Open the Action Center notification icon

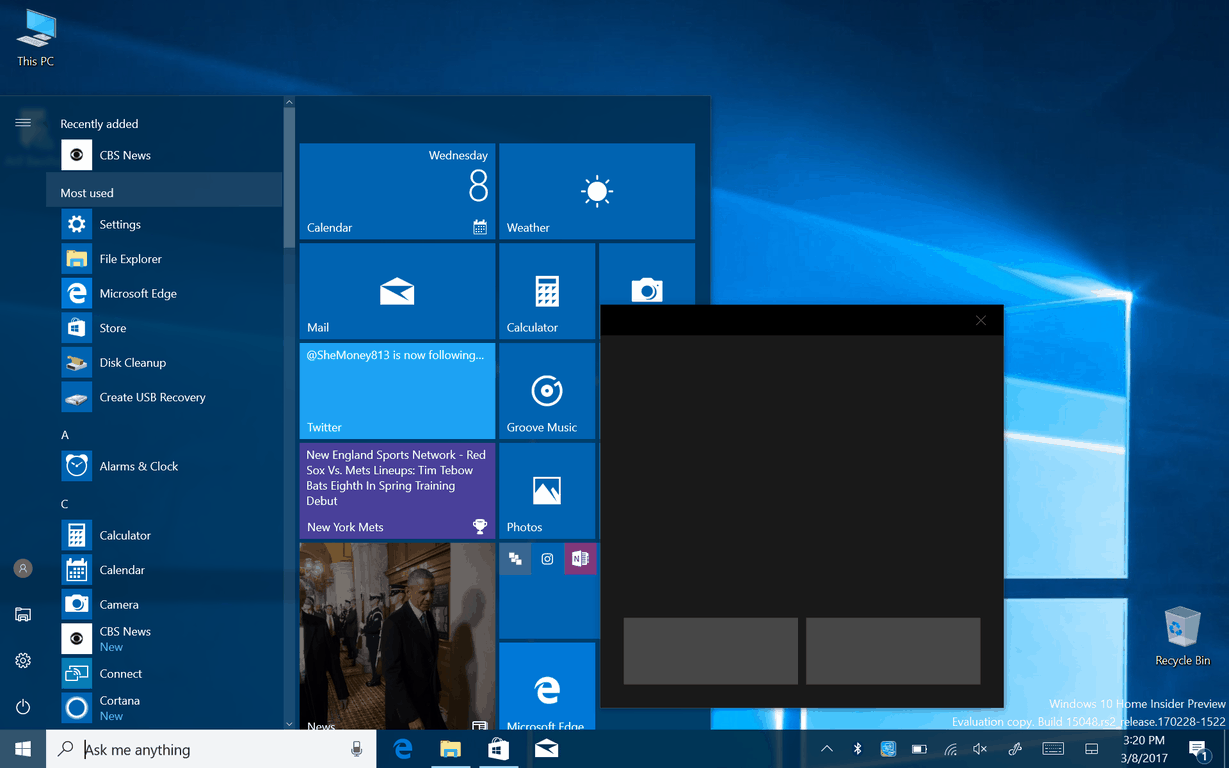coord(1198,748)
